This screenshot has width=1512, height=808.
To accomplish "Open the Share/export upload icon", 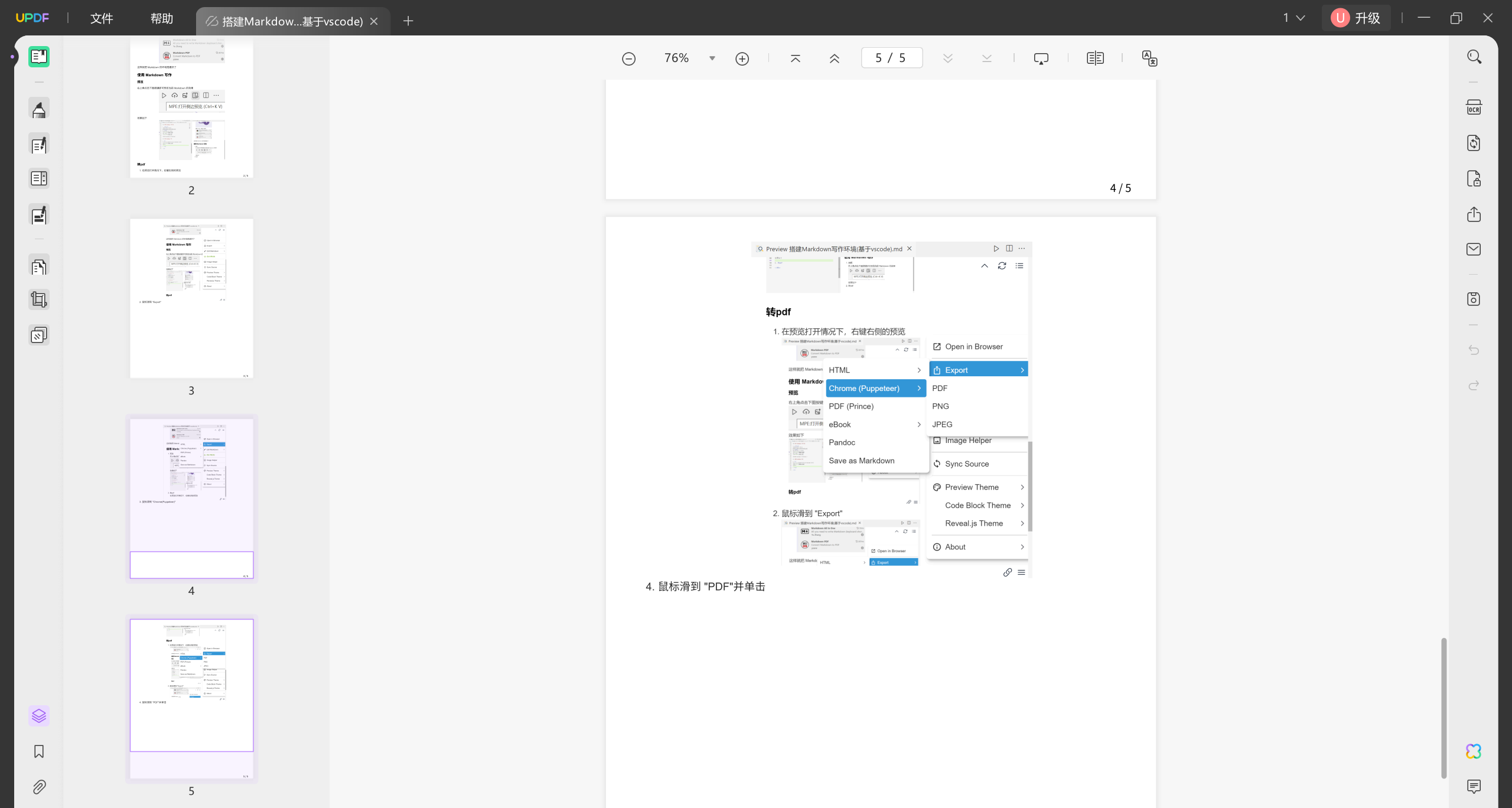I will point(1474,214).
